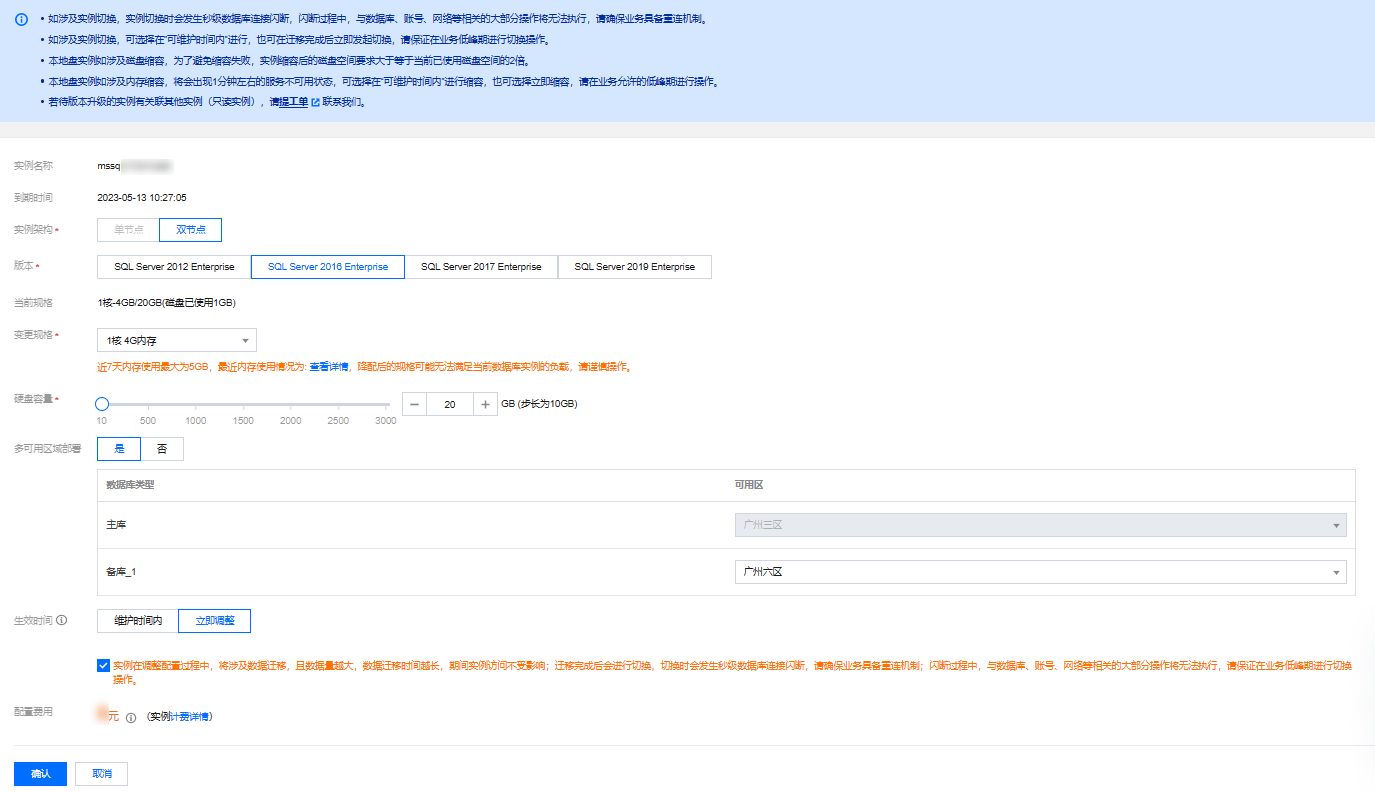Click the 1500 mark on the disk slider

(243, 421)
